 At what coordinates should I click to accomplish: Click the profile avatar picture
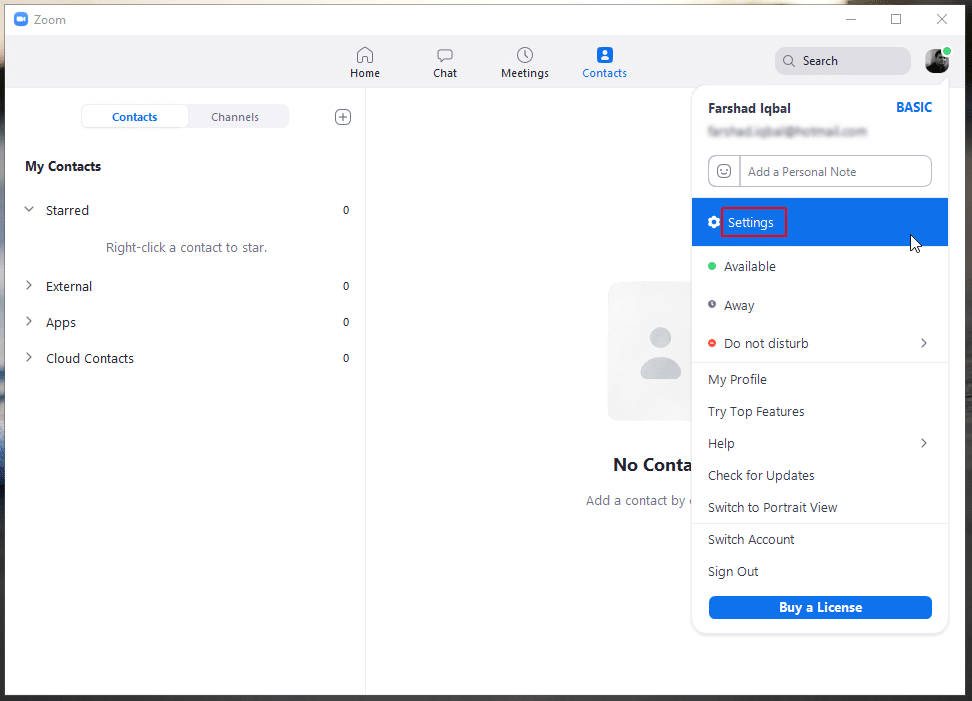coord(937,61)
